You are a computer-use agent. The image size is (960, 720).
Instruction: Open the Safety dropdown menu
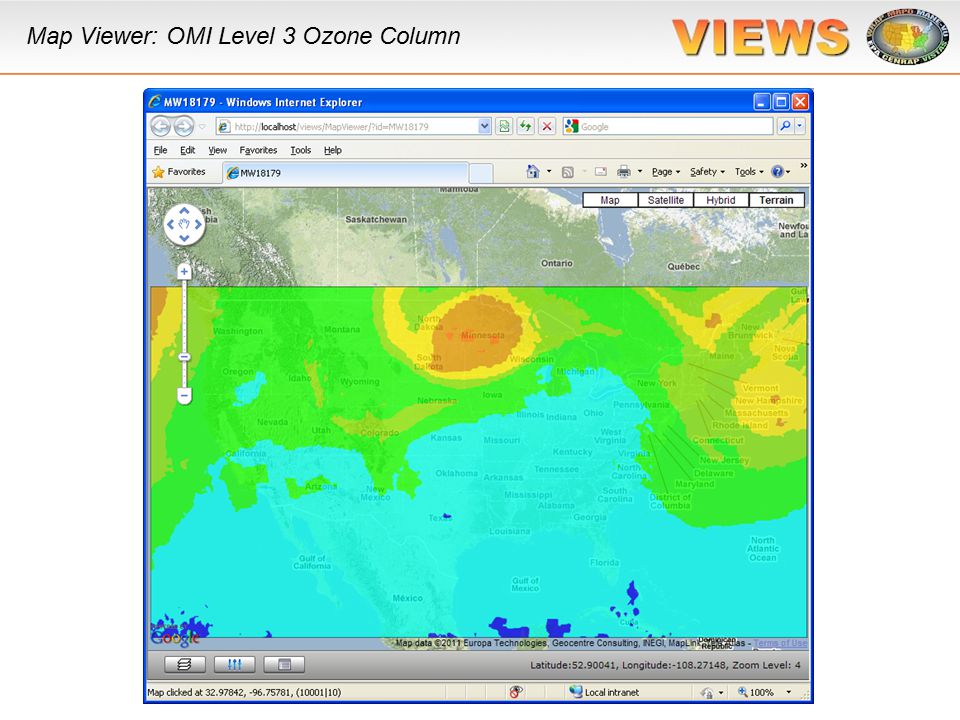pyautogui.click(x=707, y=172)
